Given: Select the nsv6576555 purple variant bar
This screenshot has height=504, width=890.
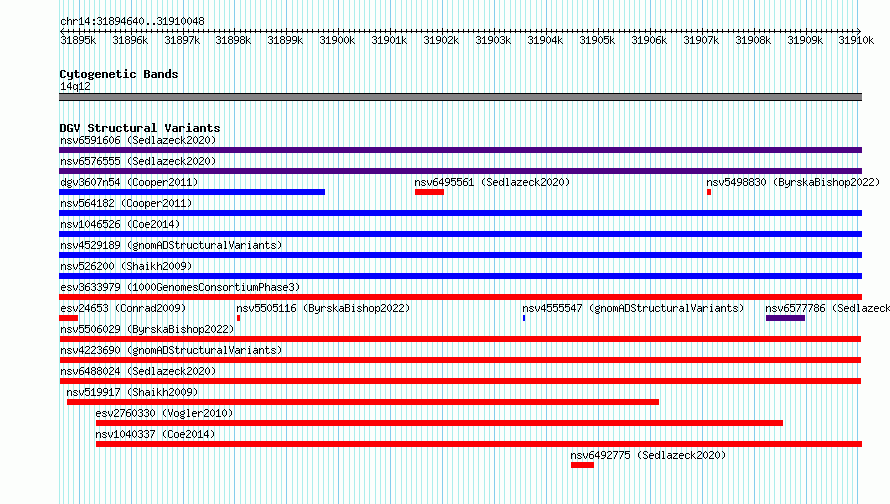Looking at the screenshot, I should click(460, 171).
